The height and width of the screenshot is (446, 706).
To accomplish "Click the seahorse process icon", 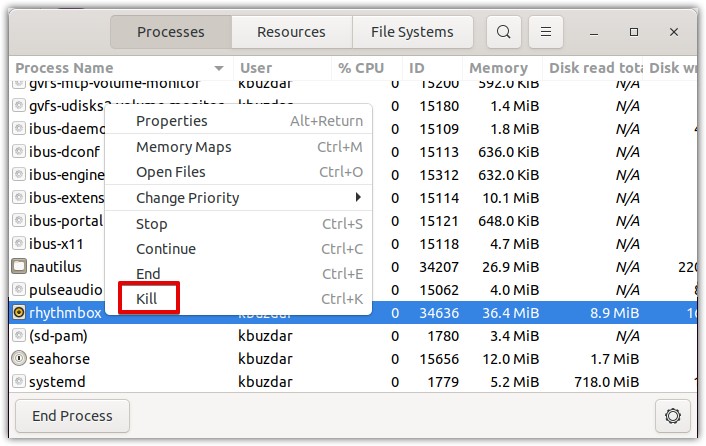I will coord(19,358).
